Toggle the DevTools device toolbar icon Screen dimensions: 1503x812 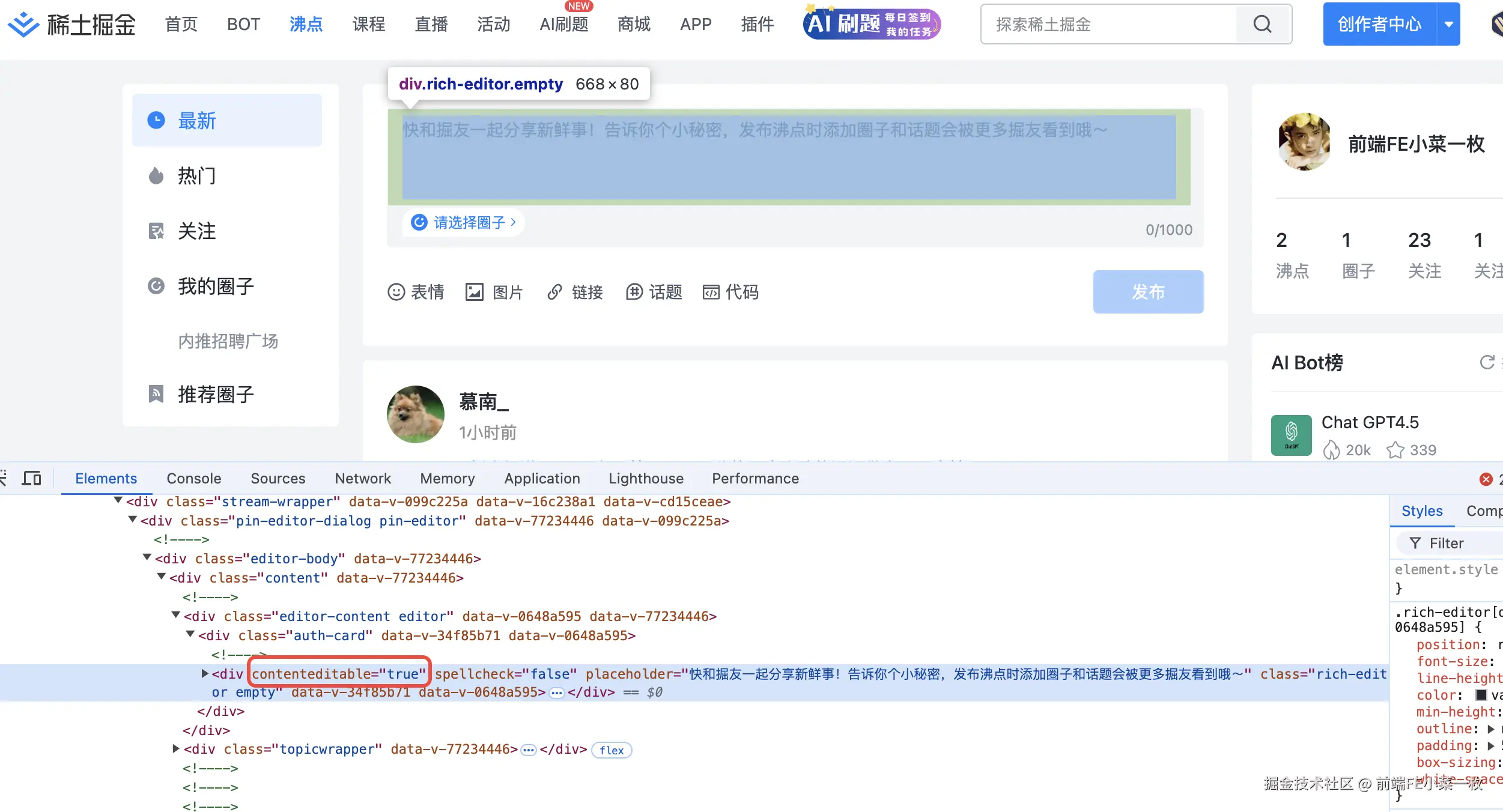pos(31,479)
